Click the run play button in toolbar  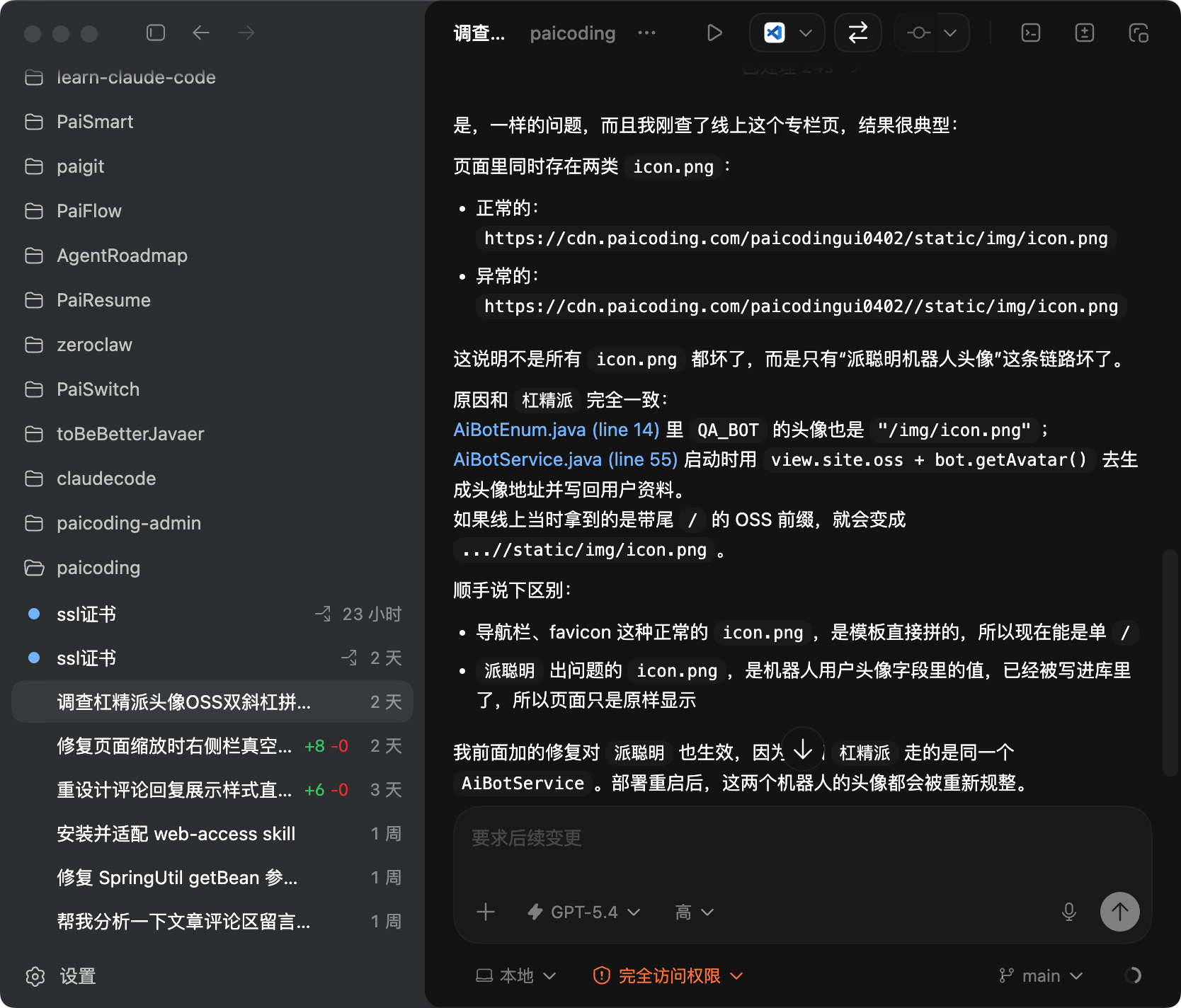point(714,33)
